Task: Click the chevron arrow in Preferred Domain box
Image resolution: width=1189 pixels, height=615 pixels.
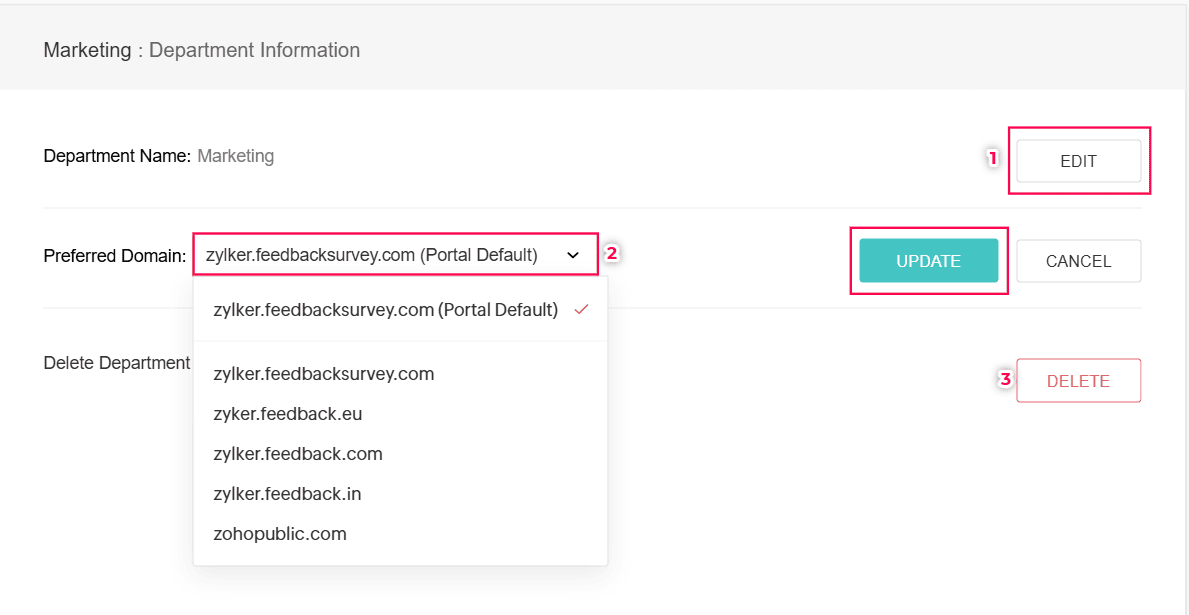Action: [x=573, y=255]
